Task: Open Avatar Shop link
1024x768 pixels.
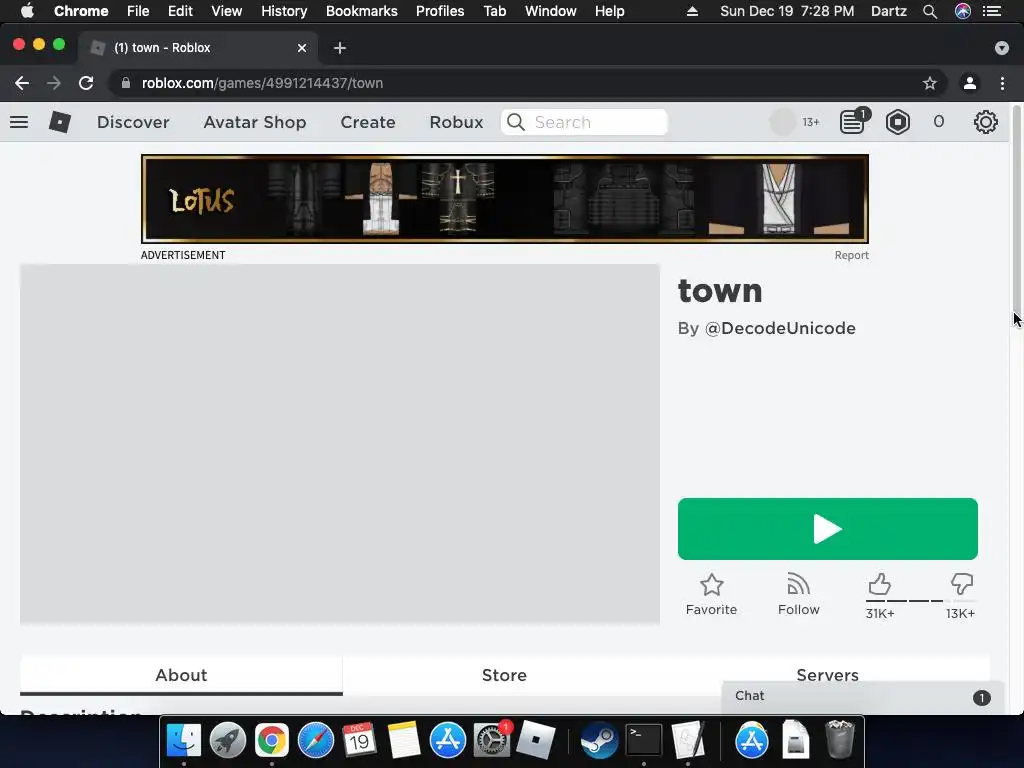Action: point(255,122)
